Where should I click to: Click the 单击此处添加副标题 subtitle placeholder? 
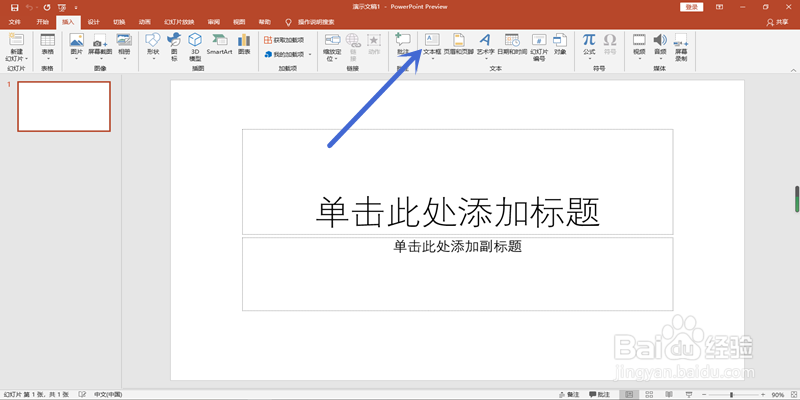(x=458, y=274)
